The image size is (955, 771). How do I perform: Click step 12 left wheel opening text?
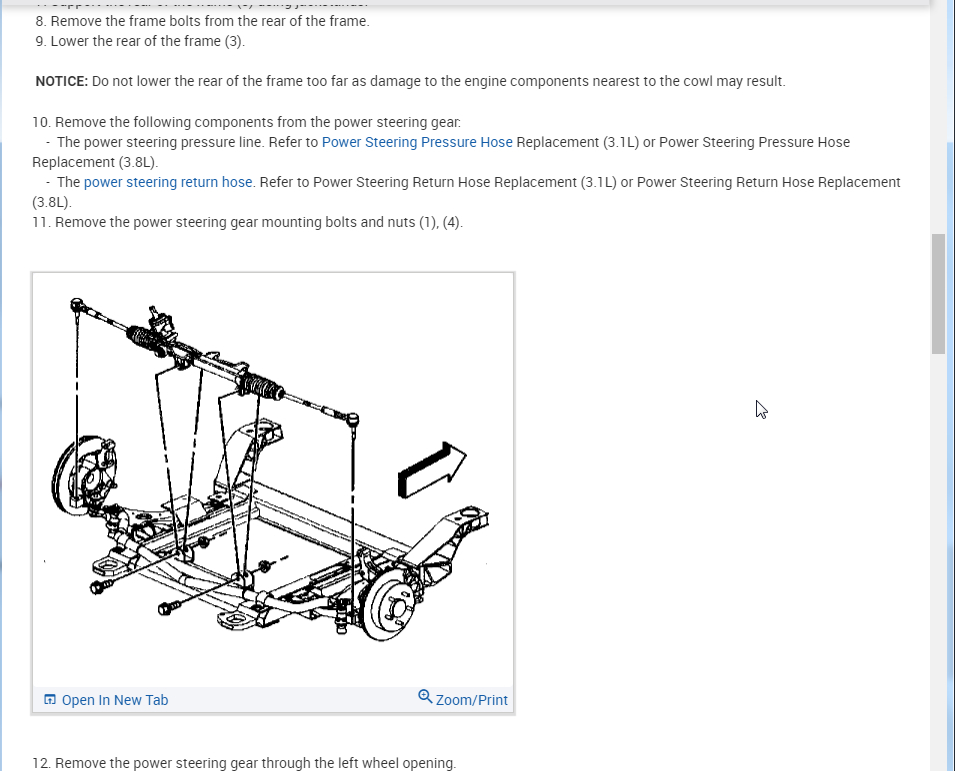coord(244,763)
